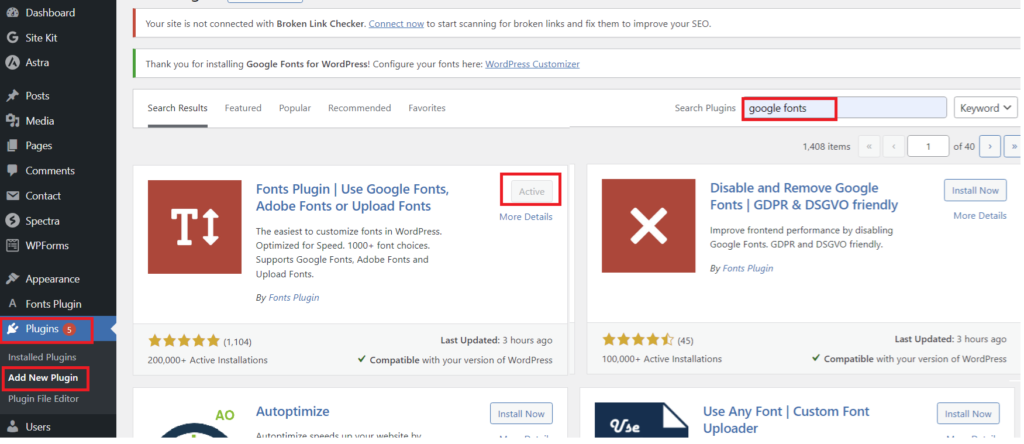Click the Autoptimize plugin logo
Image resolution: width=1024 pixels, height=444 pixels.
click(x=195, y=422)
